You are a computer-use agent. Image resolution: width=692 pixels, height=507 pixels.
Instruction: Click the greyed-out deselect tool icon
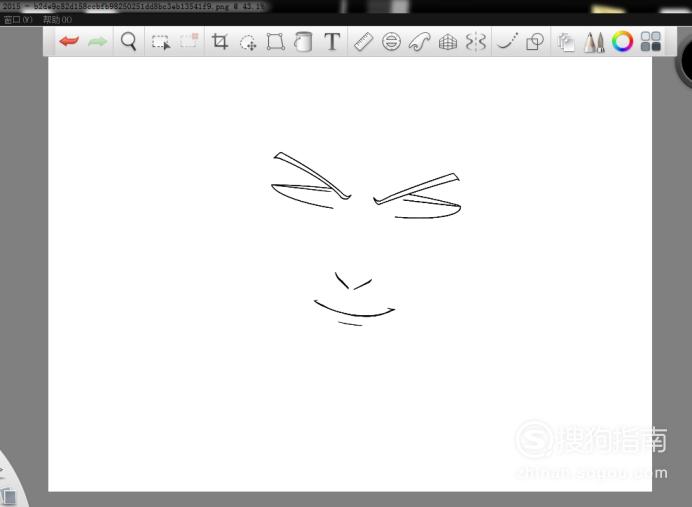click(x=189, y=41)
